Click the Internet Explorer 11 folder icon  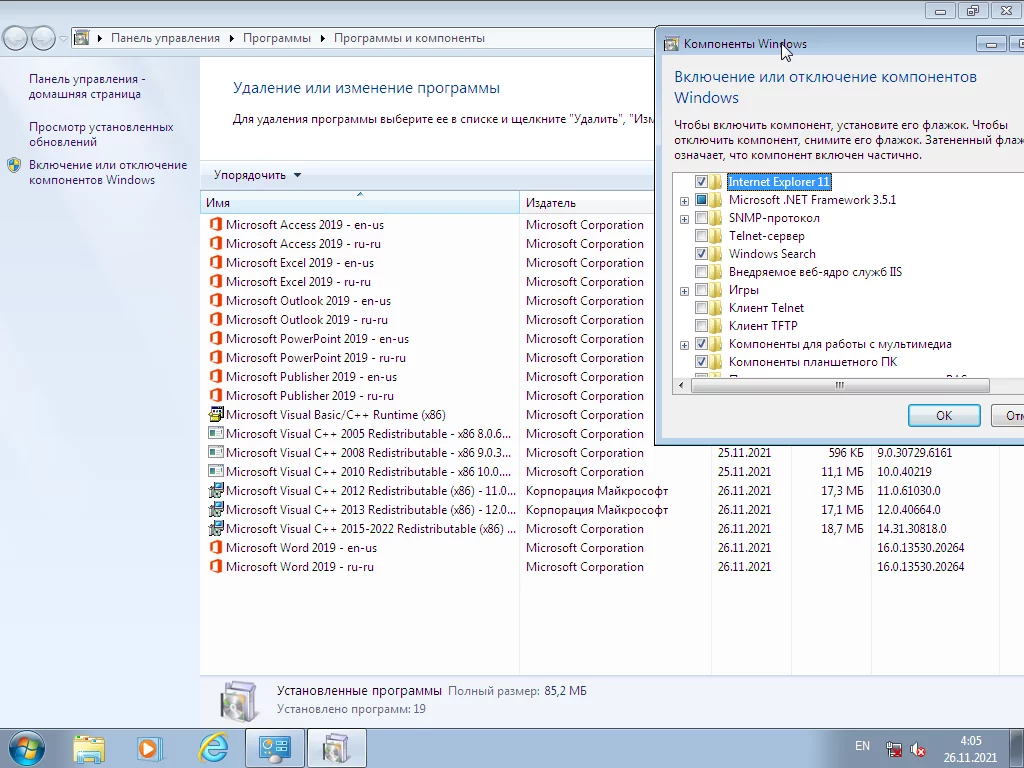(716, 182)
